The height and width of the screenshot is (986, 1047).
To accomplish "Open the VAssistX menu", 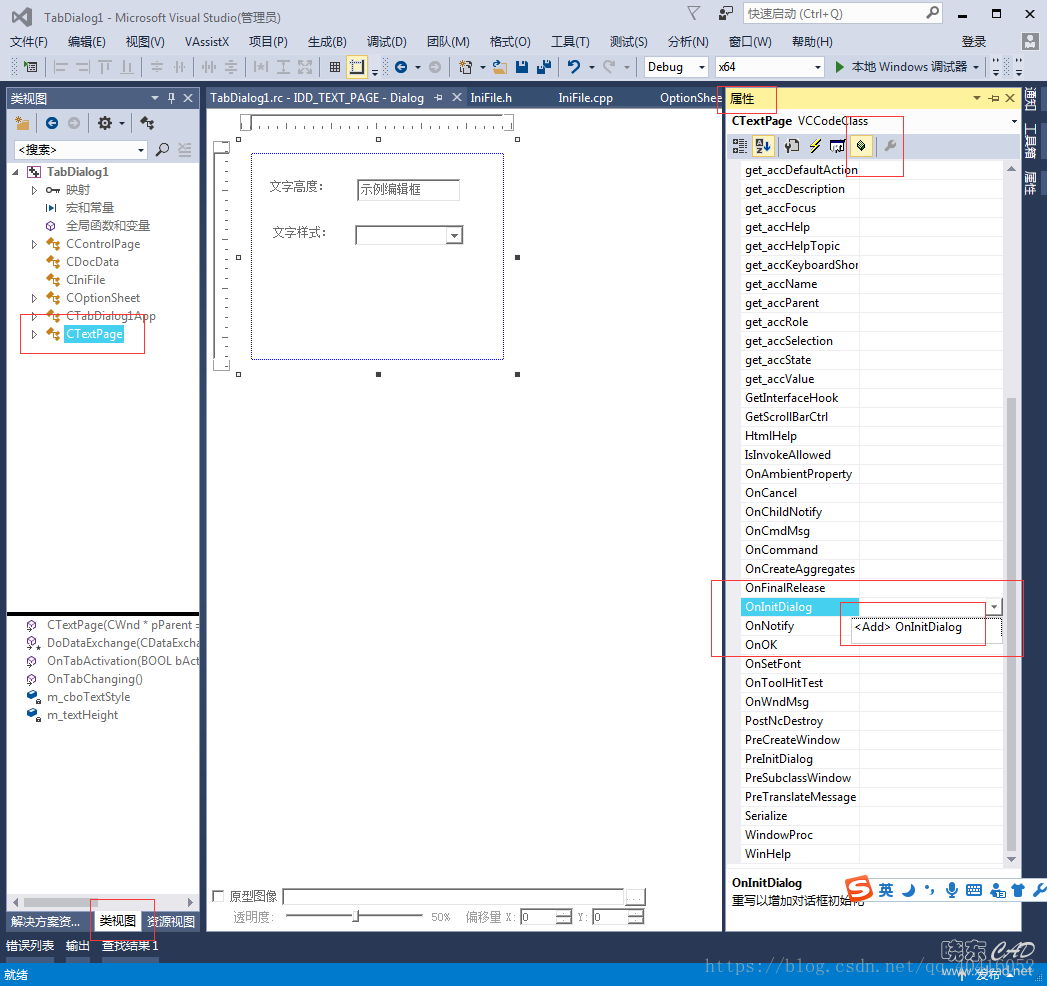I will point(207,41).
